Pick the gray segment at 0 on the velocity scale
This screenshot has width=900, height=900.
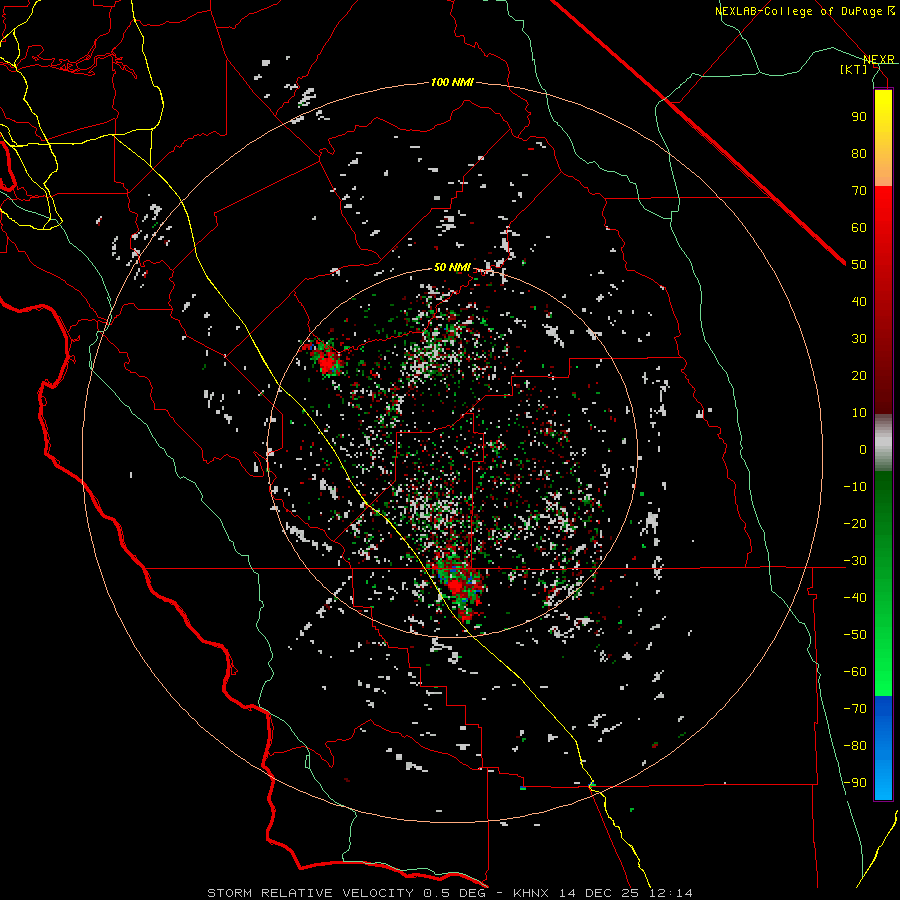883,443
